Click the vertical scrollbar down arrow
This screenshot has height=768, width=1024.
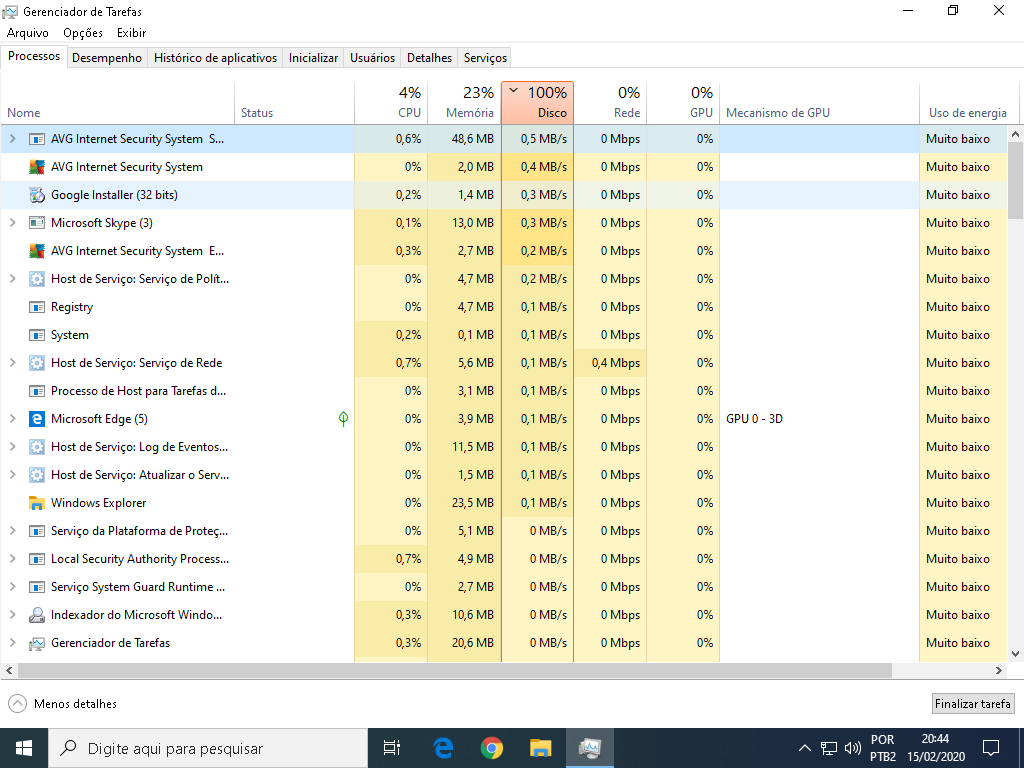[1016, 654]
